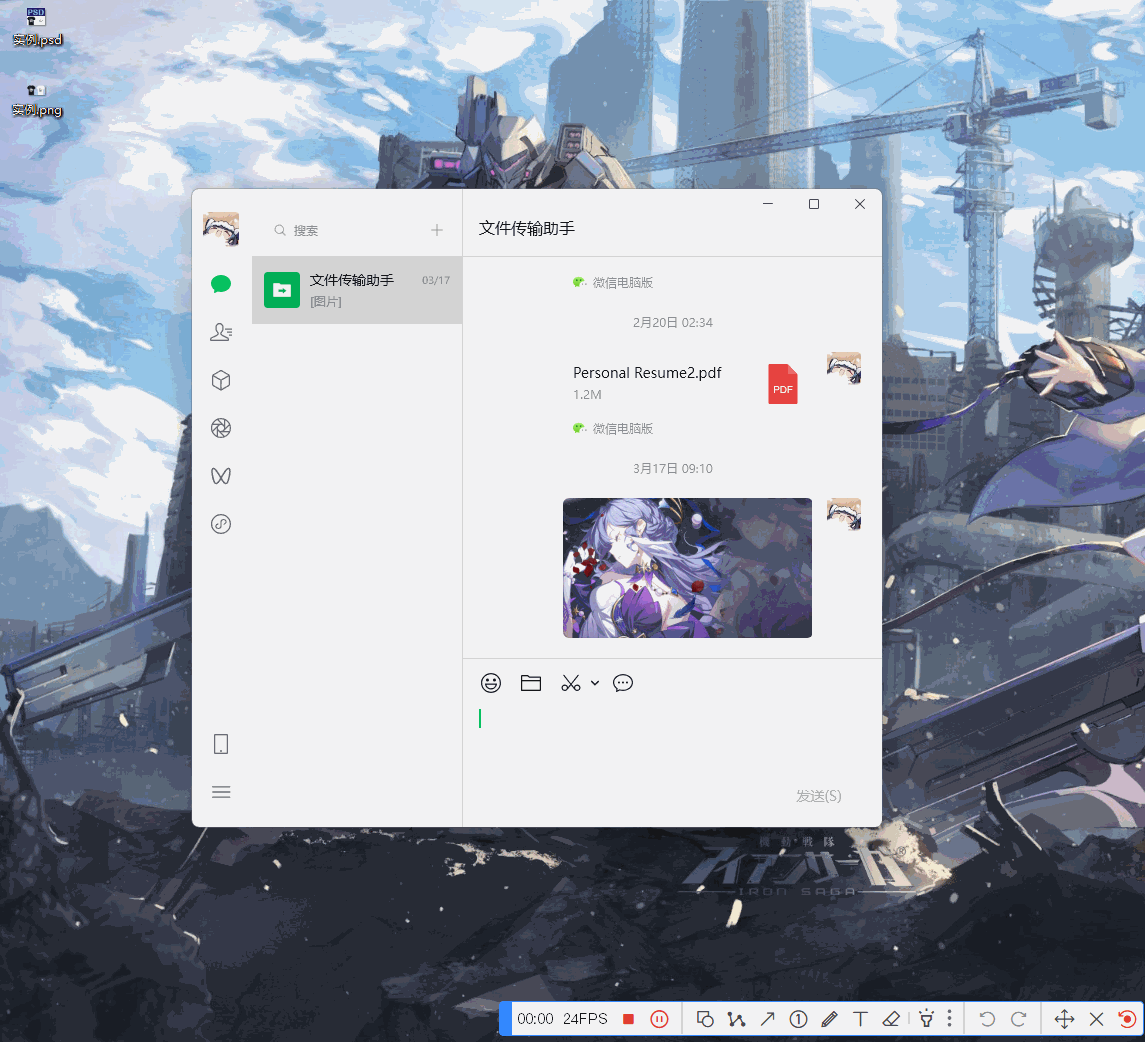The image size is (1145, 1042).
Task: Toggle the spotlight flashlight tool
Action: (x=926, y=1019)
